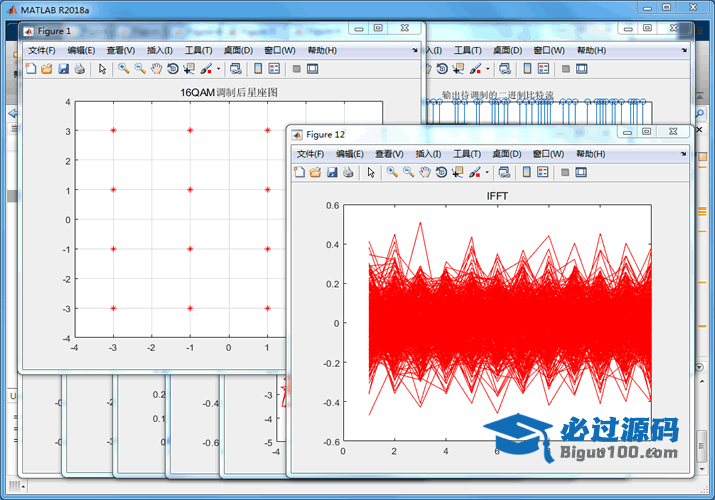Click 16QAM调制后星座图 plot title
The height and width of the screenshot is (500, 715).
(x=229, y=93)
